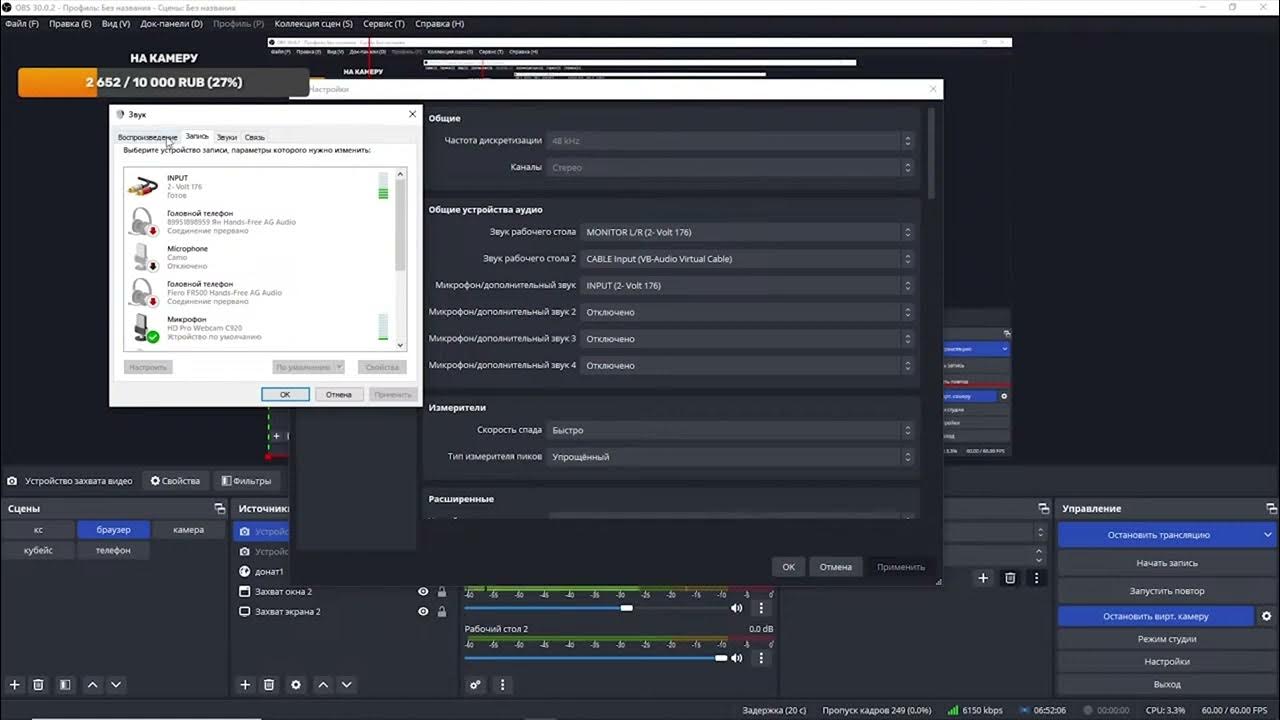Click OK in the Настройки dialog

tap(788, 567)
